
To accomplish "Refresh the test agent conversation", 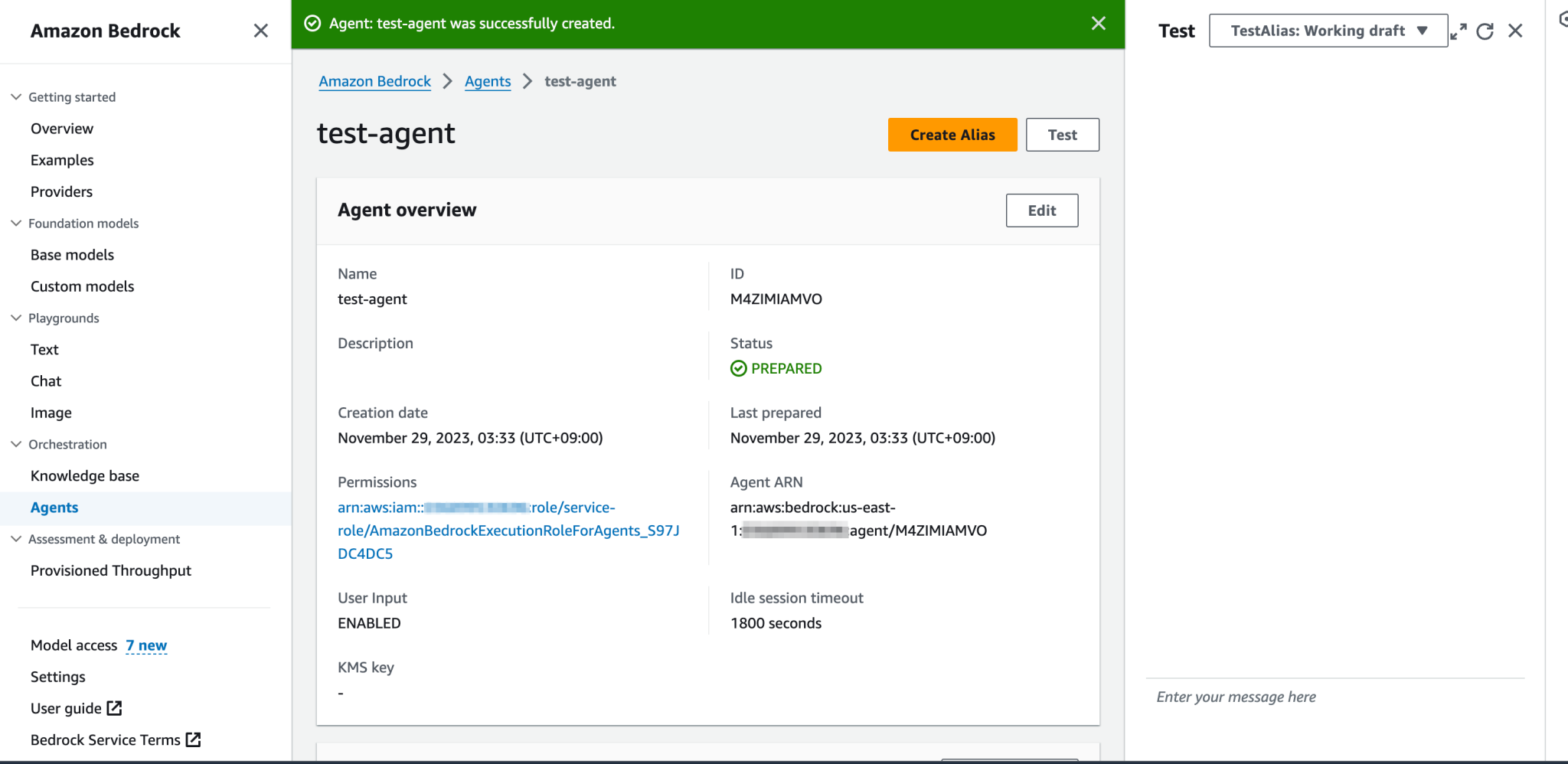I will tap(1485, 31).
